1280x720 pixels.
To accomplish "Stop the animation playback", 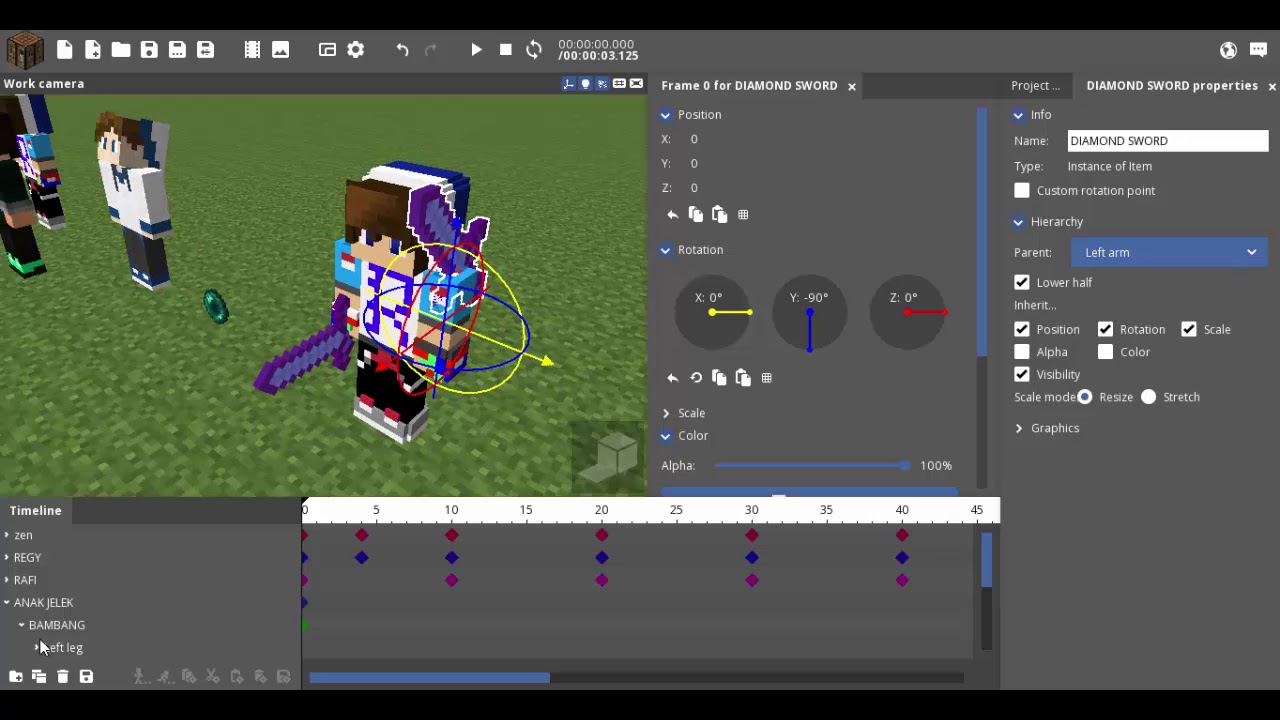I will click(505, 50).
